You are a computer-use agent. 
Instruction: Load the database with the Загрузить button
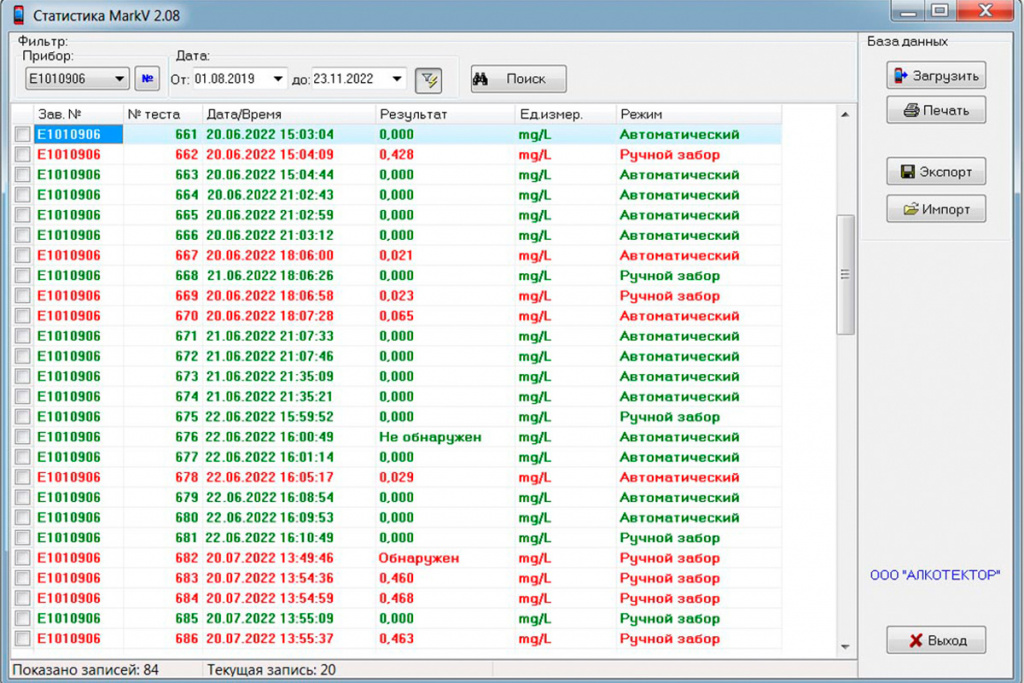(x=936, y=76)
